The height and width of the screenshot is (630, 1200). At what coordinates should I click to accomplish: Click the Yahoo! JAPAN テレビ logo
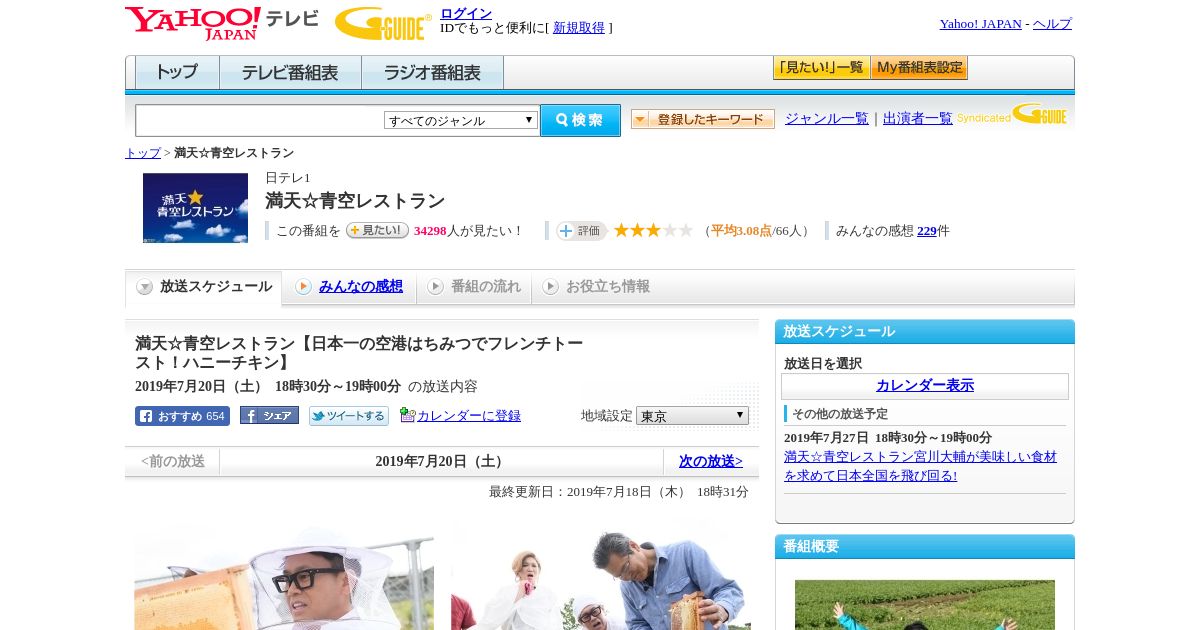click(222, 23)
